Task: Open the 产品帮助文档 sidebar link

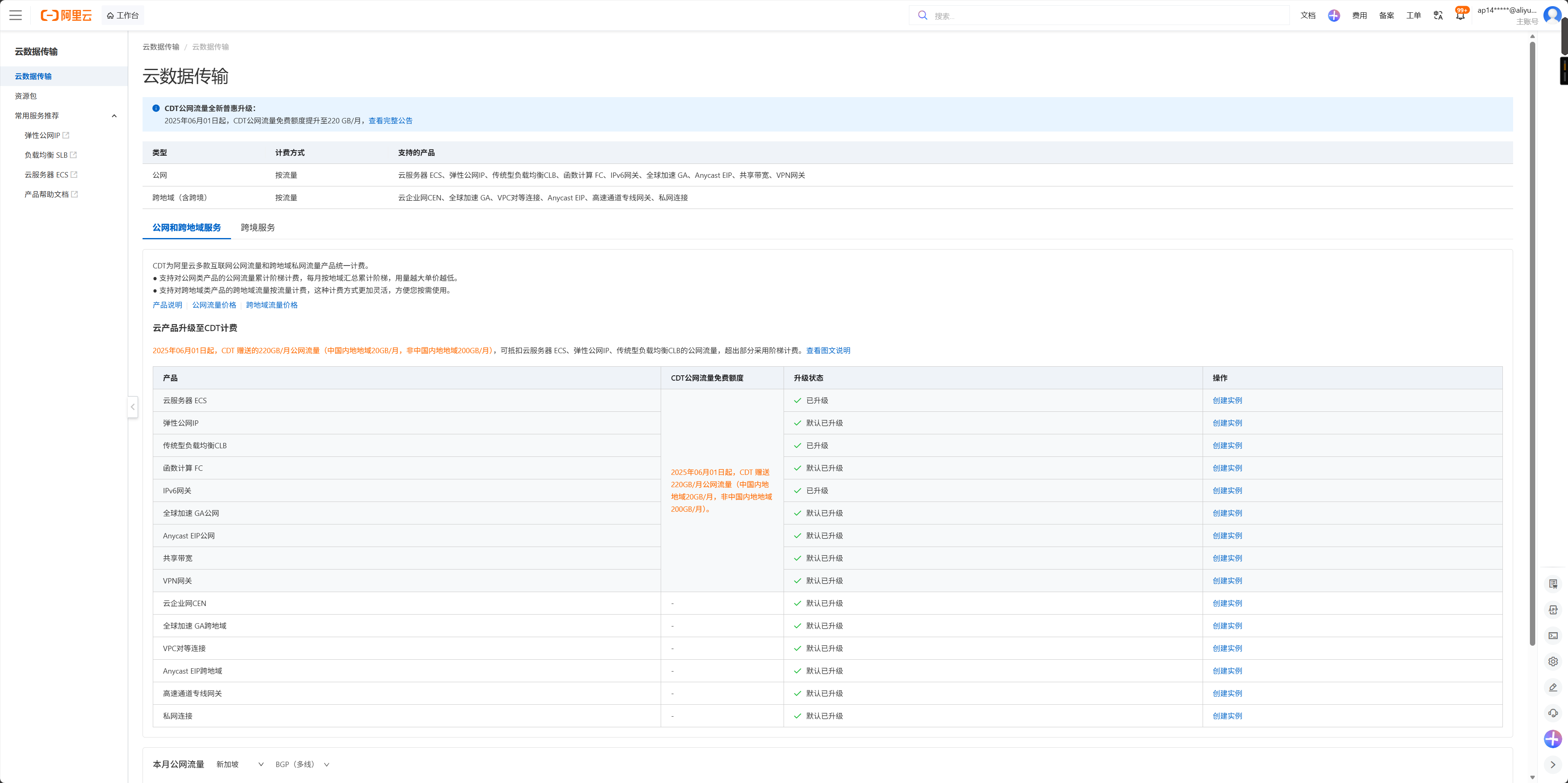Action: click(46, 194)
